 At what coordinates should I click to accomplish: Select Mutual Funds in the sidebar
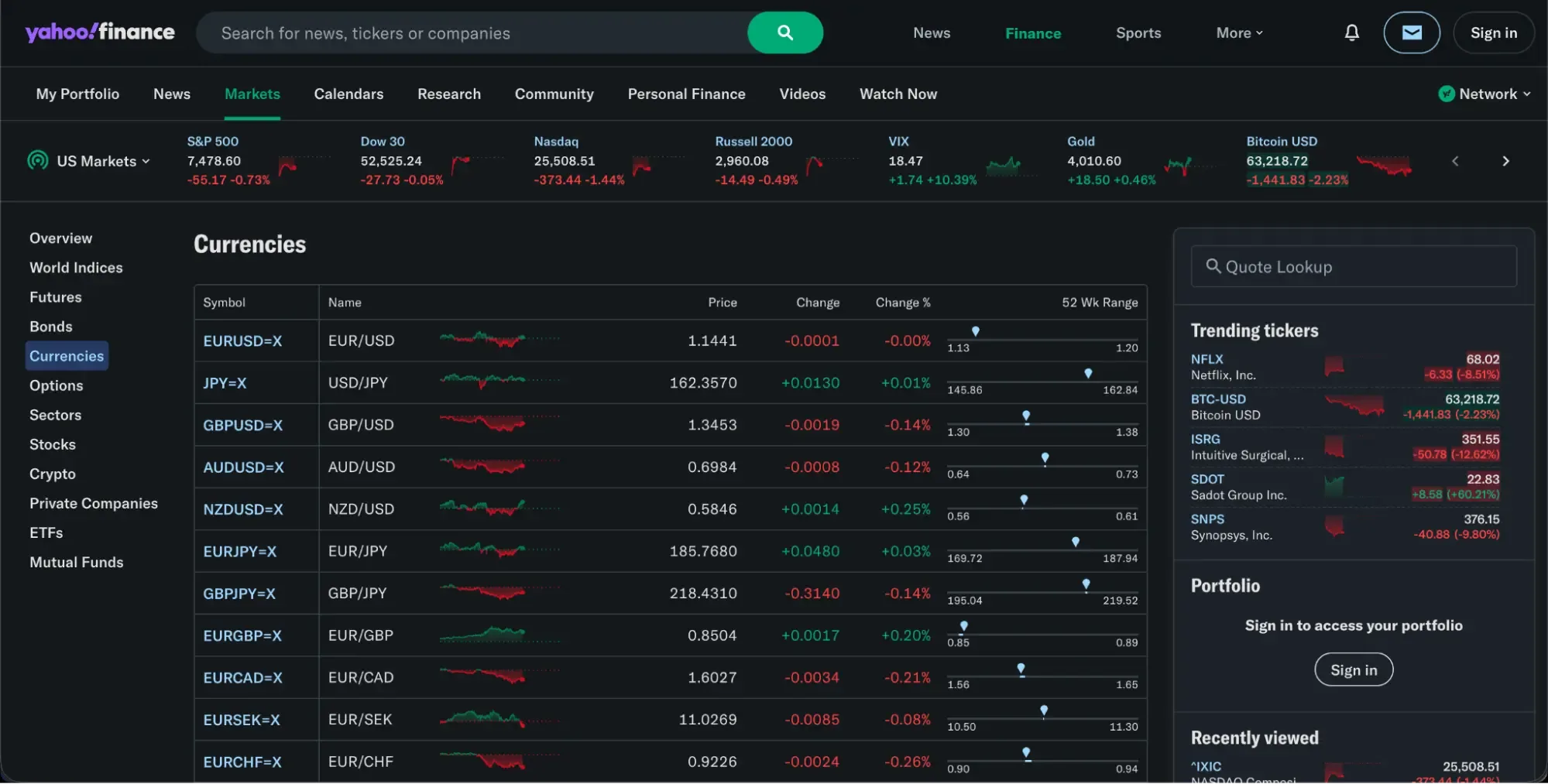pos(77,562)
